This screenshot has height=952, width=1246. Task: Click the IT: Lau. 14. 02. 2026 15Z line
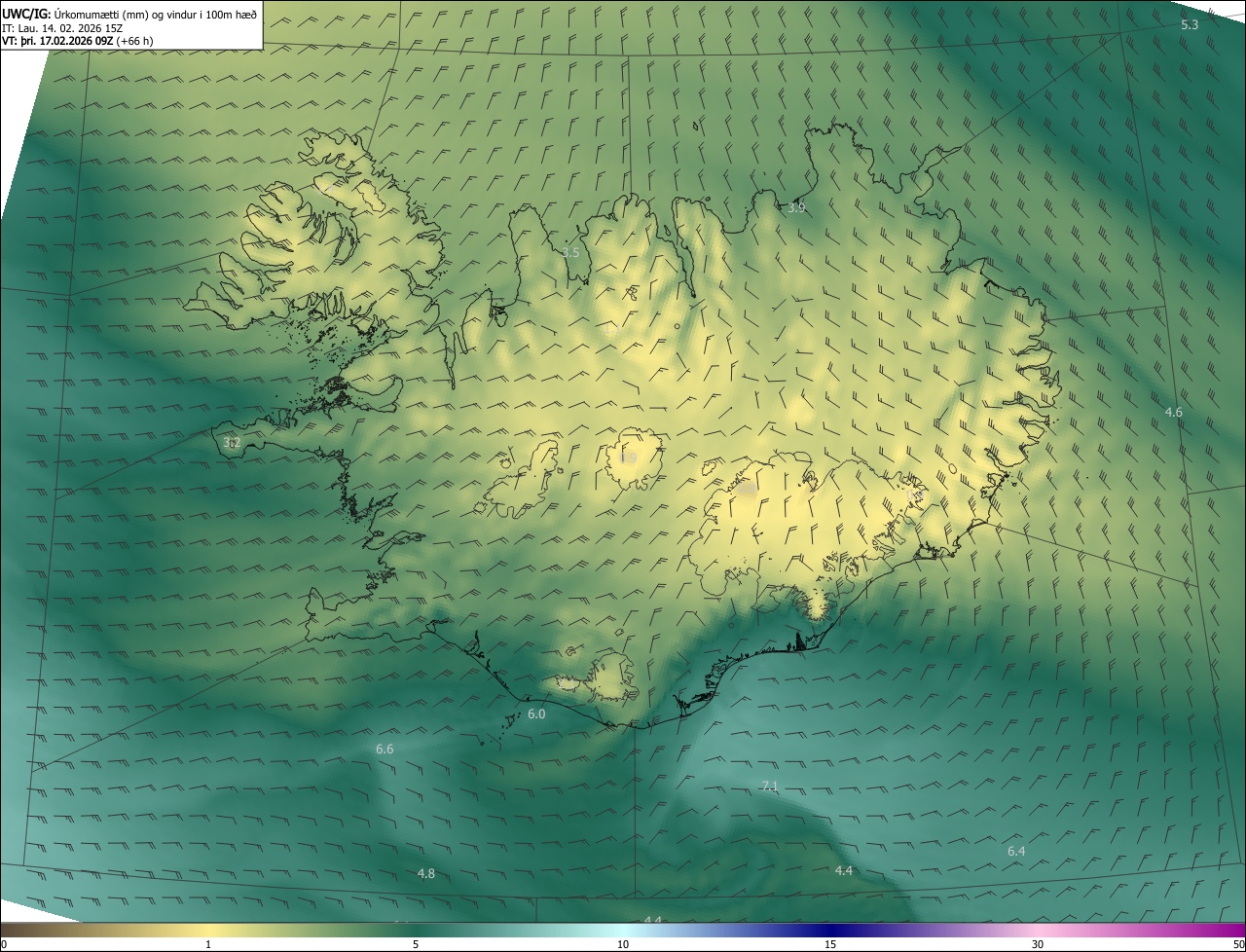[x=62, y=28]
